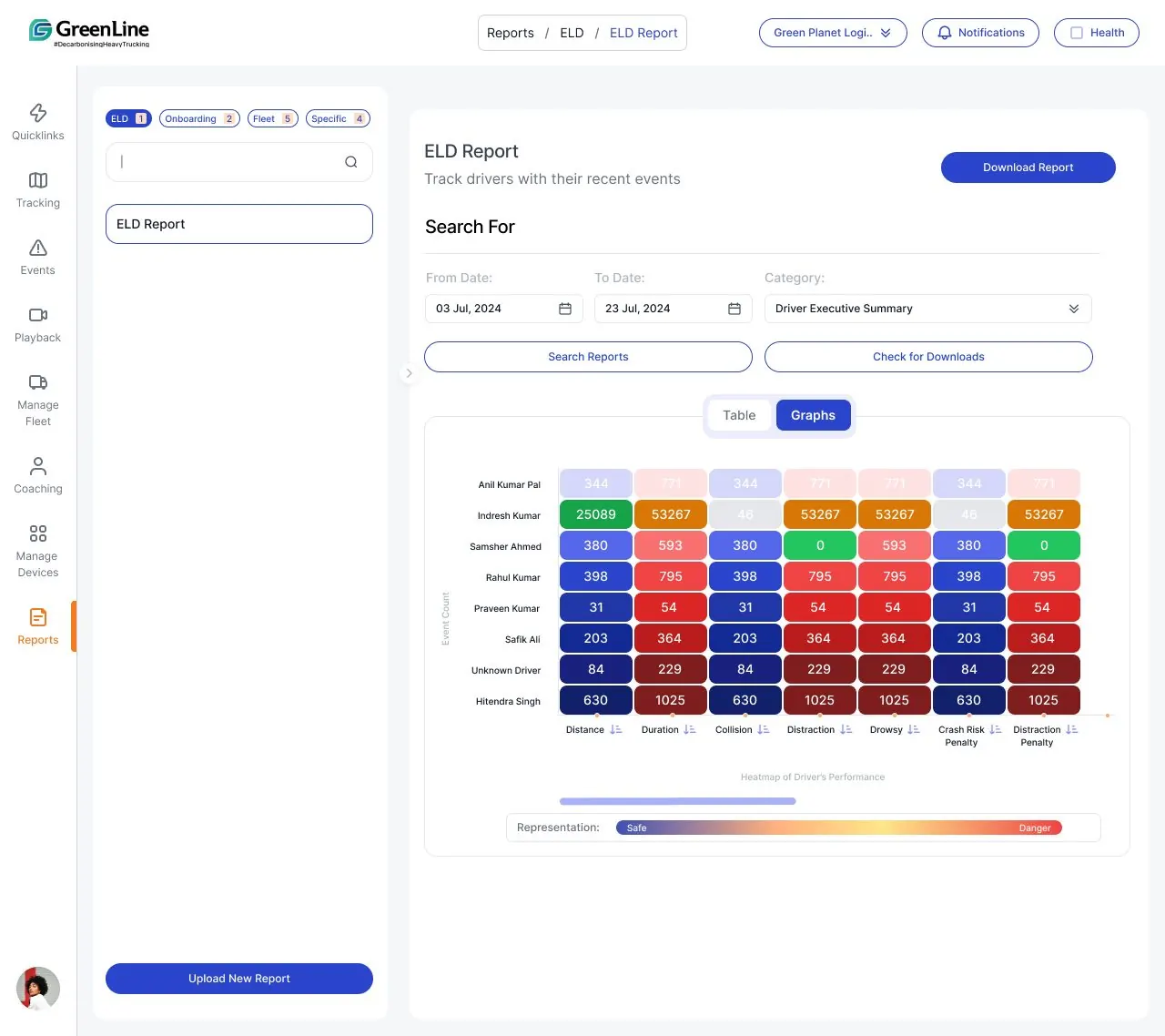The height and width of the screenshot is (1036, 1165).
Task: Click the From Date field 03 Jul, 2024
Action: [x=503, y=309]
